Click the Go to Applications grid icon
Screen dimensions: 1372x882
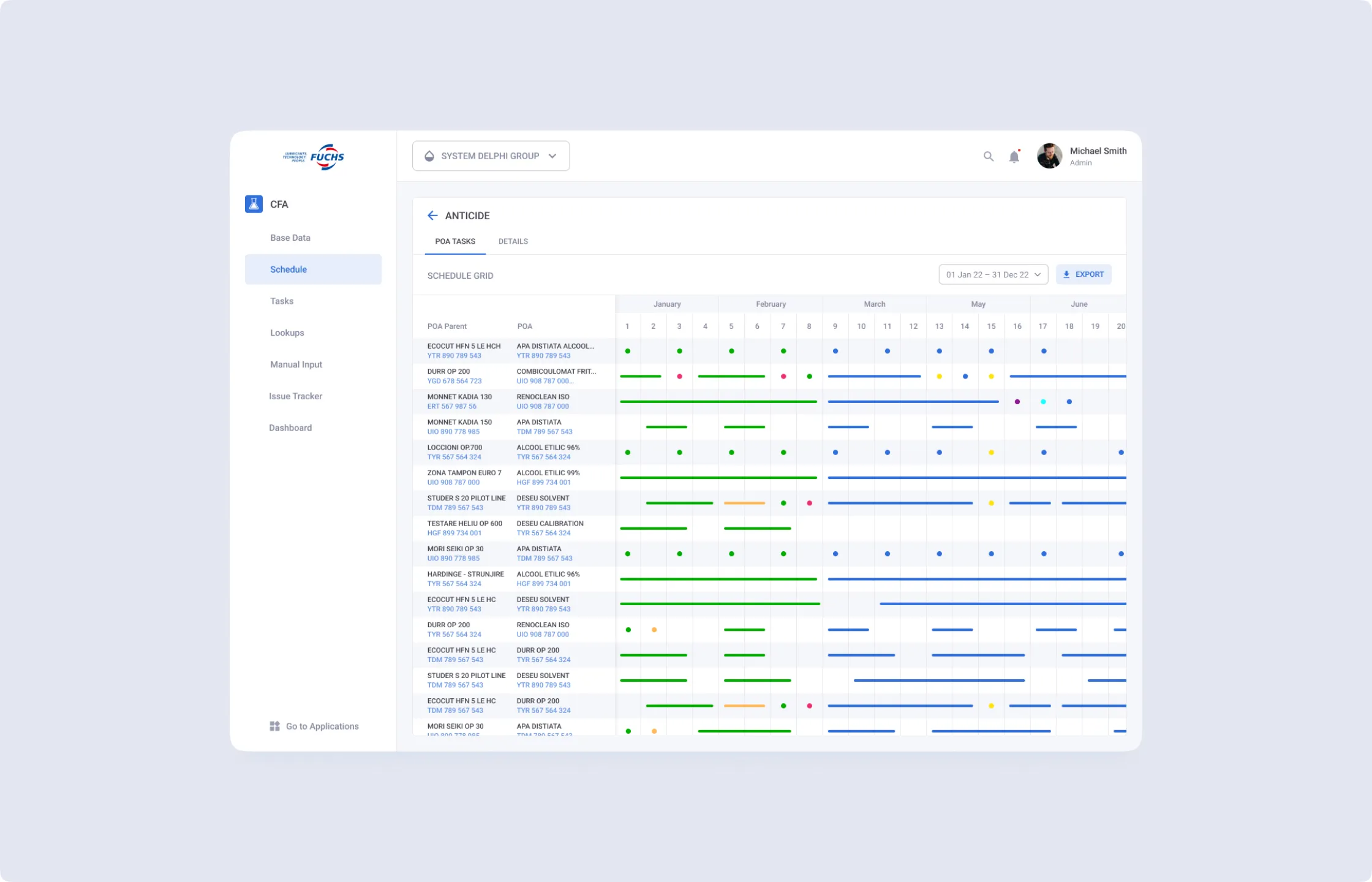point(274,726)
